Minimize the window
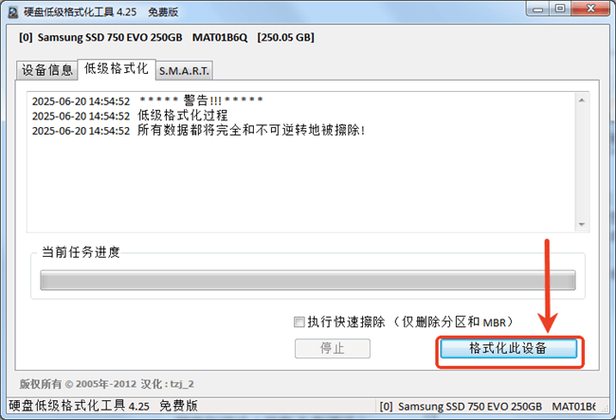Screen dimensions: 616x420 pos(538,9)
